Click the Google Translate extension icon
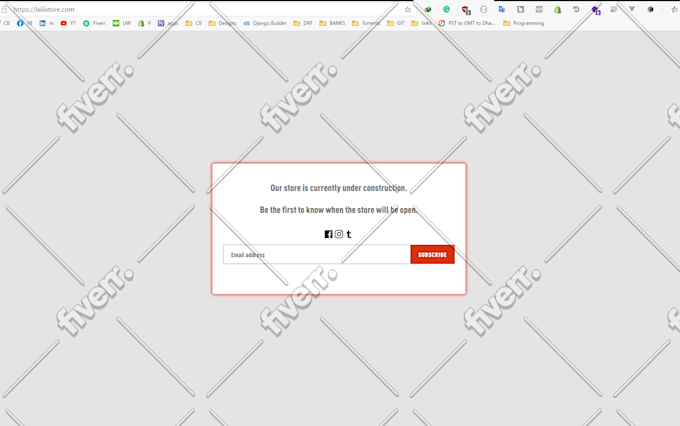Image resolution: width=680 pixels, height=426 pixels. [502, 9]
